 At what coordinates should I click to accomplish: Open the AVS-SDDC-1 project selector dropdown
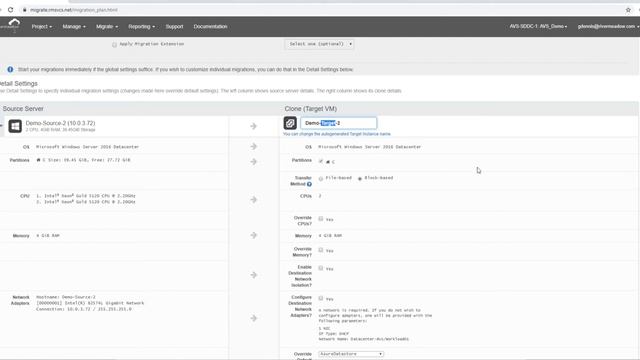pyautogui.click(x=538, y=27)
